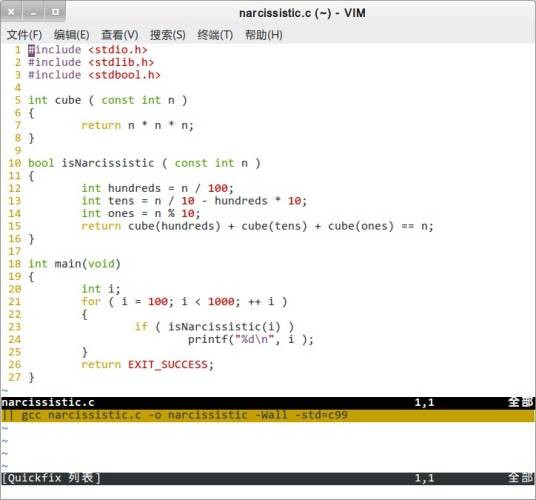Click the opening brace on line 6
Viewport: 536px width, 500px height.
pos(31,113)
